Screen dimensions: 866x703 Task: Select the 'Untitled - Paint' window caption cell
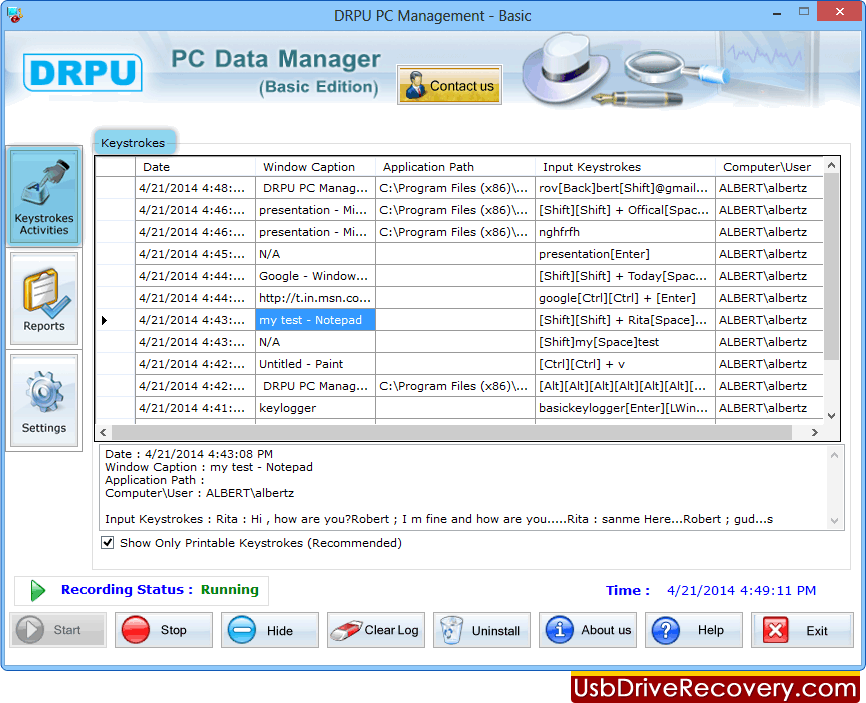point(315,364)
